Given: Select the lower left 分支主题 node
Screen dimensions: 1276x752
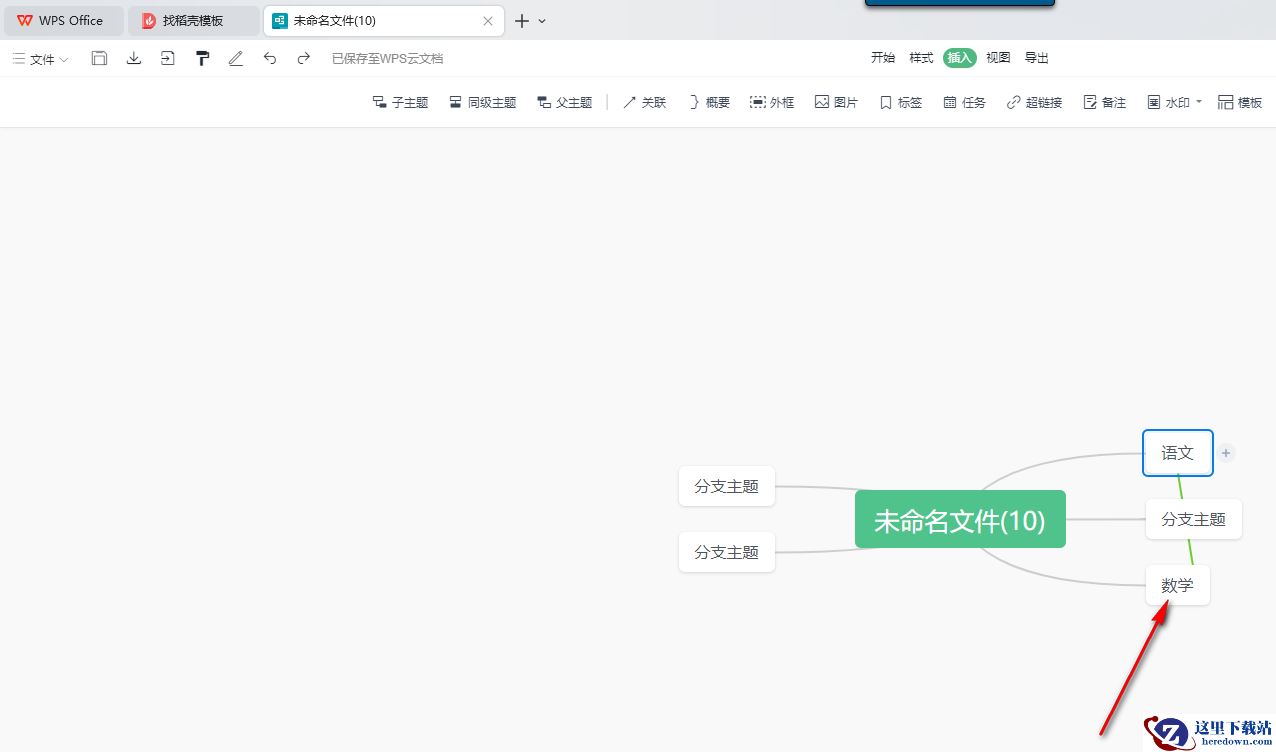Looking at the screenshot, I should point(727,552).
